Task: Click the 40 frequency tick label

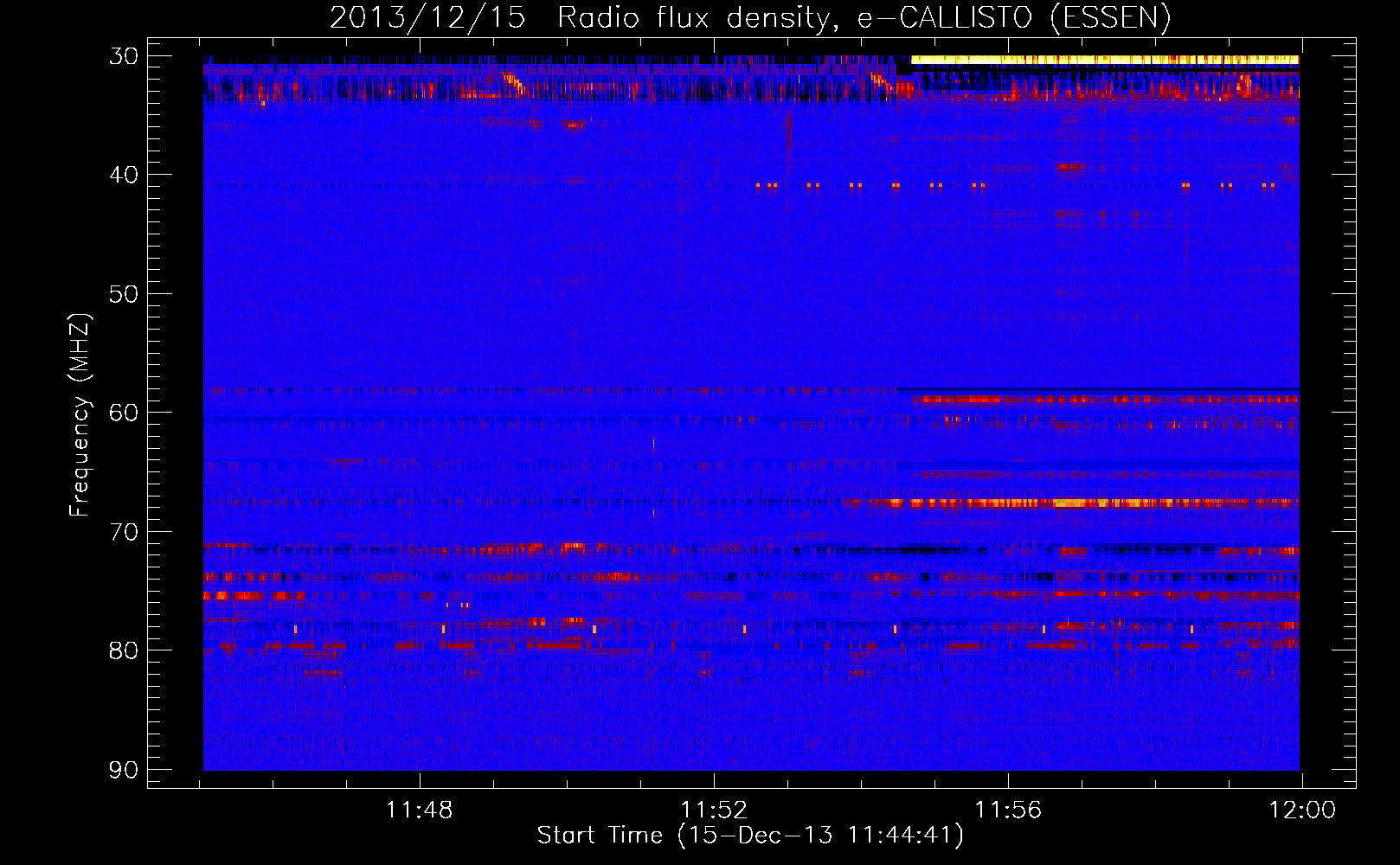Action: [x=124, y=175]
